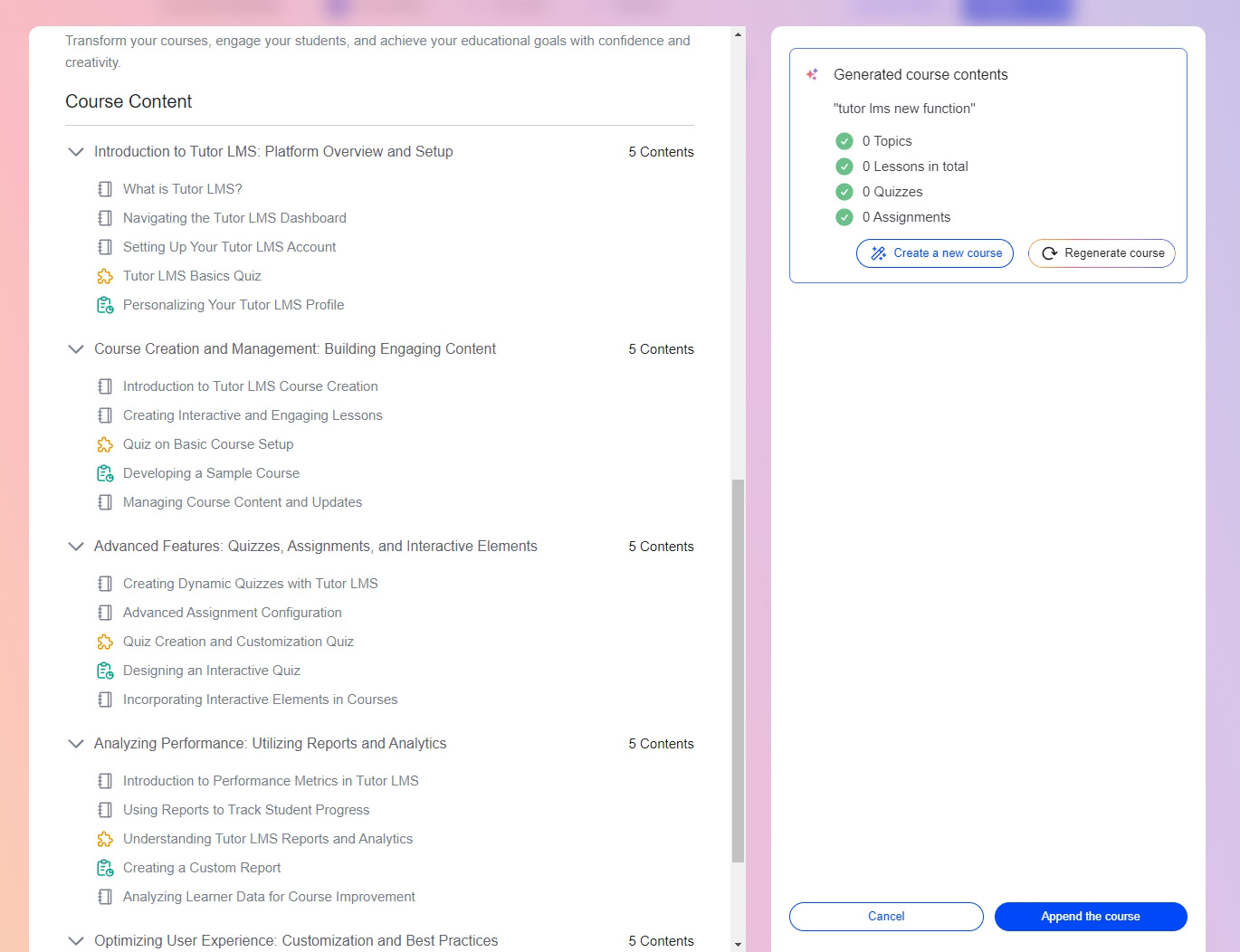Viewport: 1240px width, 952px height.
Task: Click the Cancel button
Action: [x=886, y=917]
